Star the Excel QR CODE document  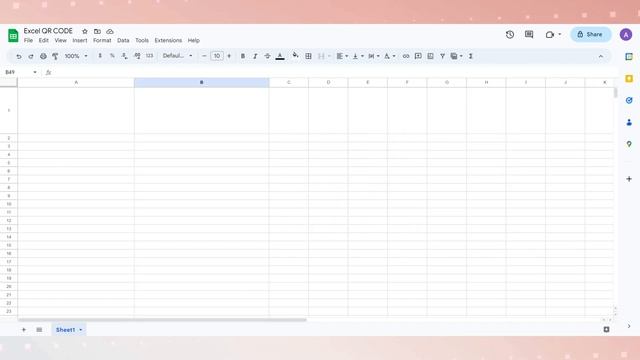(x=85, y=31)
